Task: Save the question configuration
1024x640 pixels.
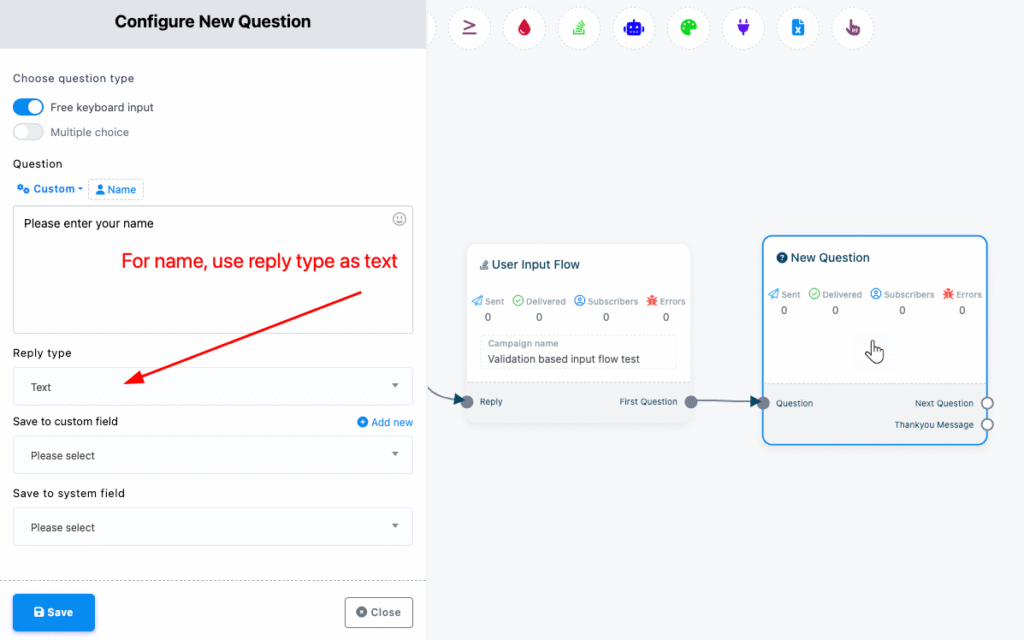Action: click(54, 613)
